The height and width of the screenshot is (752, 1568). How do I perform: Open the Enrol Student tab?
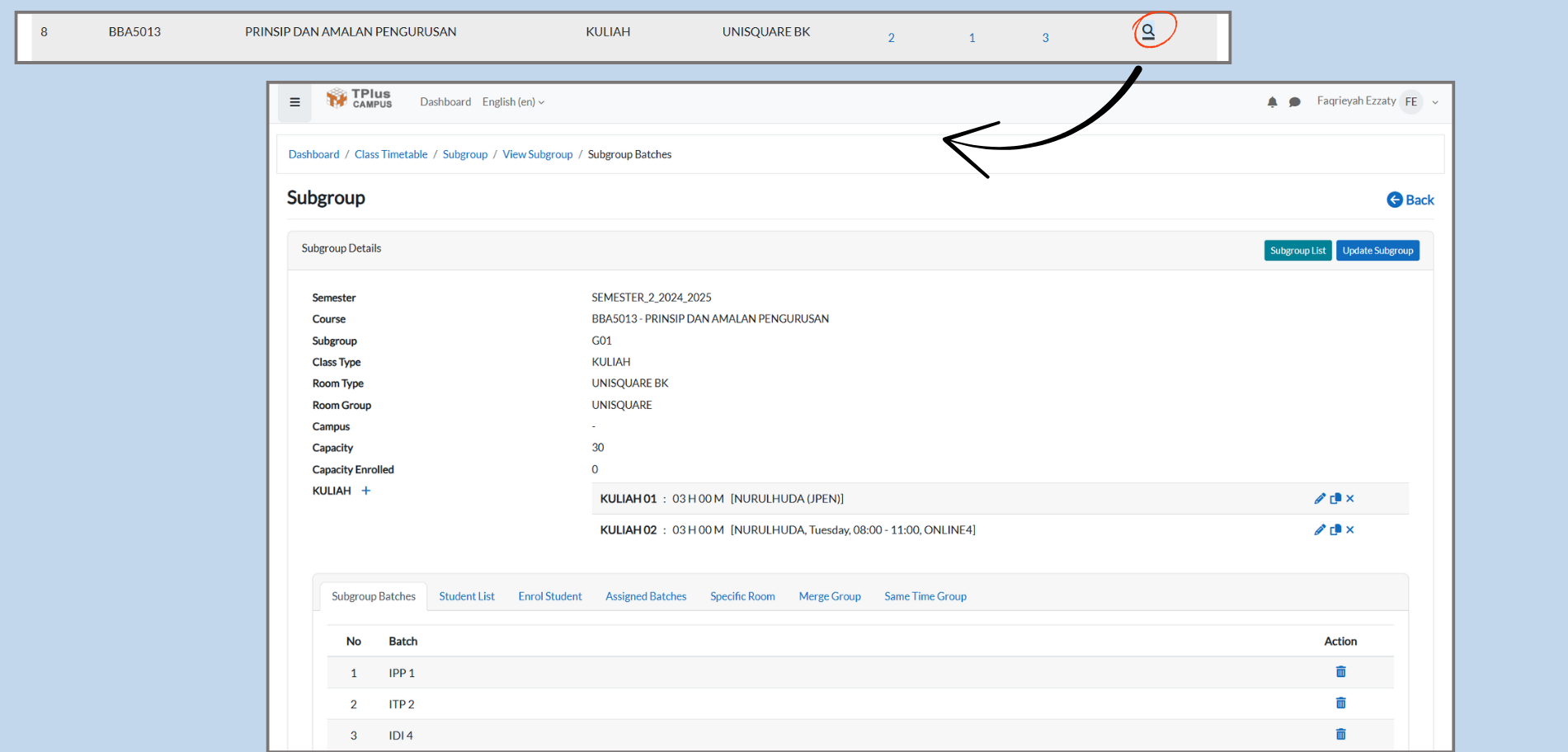coord(549,596)
